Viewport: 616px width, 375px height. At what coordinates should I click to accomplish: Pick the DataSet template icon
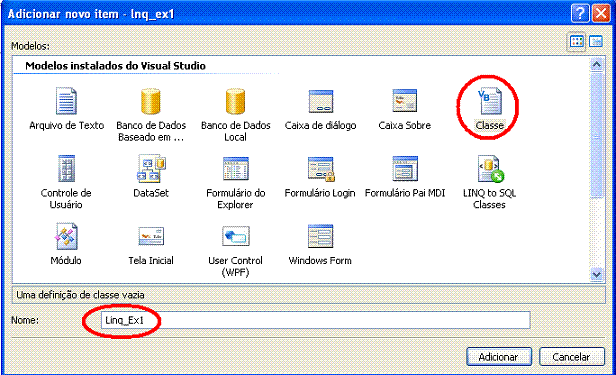(151, 168)
